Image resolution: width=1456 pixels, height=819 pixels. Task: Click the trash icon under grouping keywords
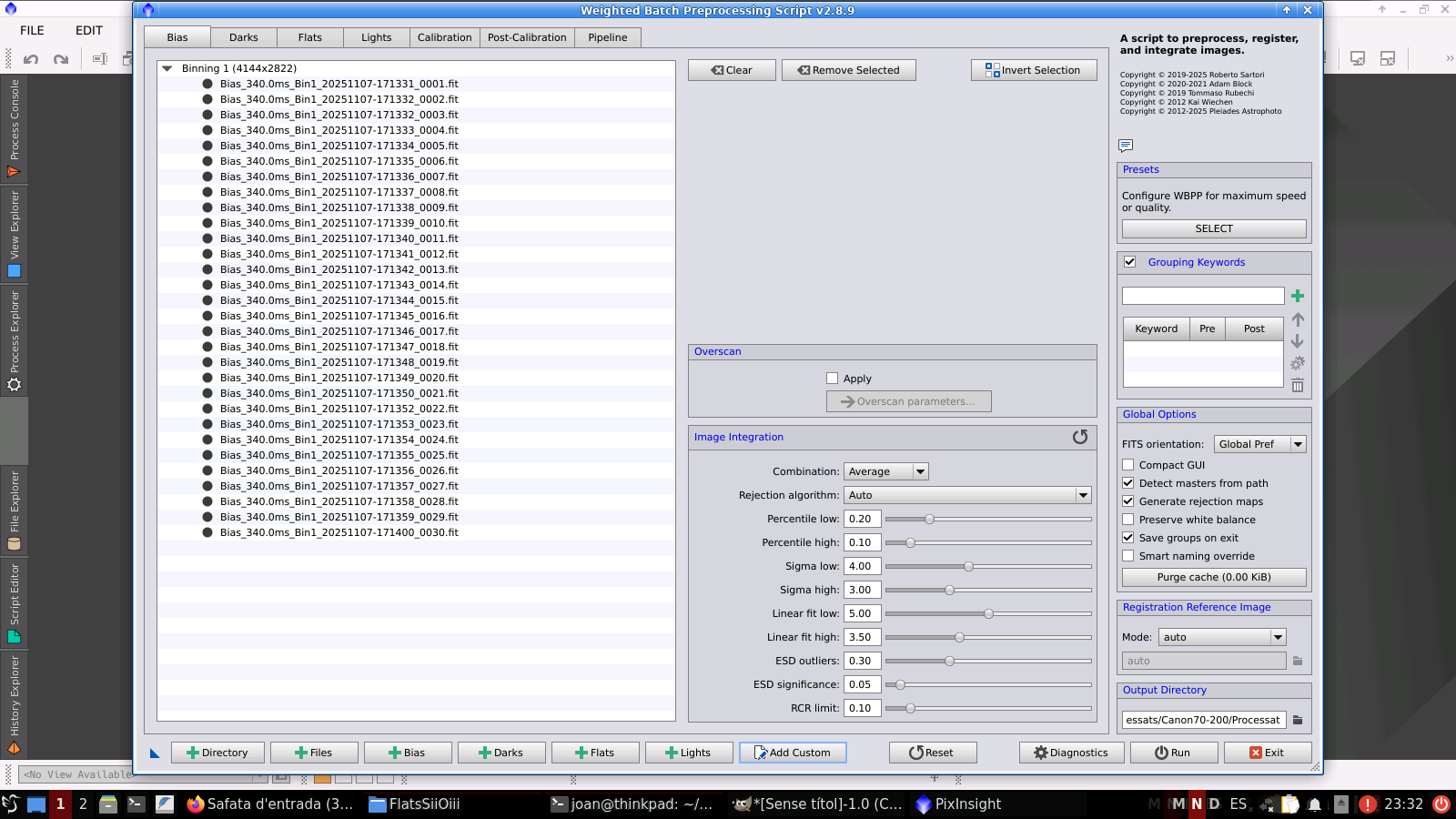1298,386
